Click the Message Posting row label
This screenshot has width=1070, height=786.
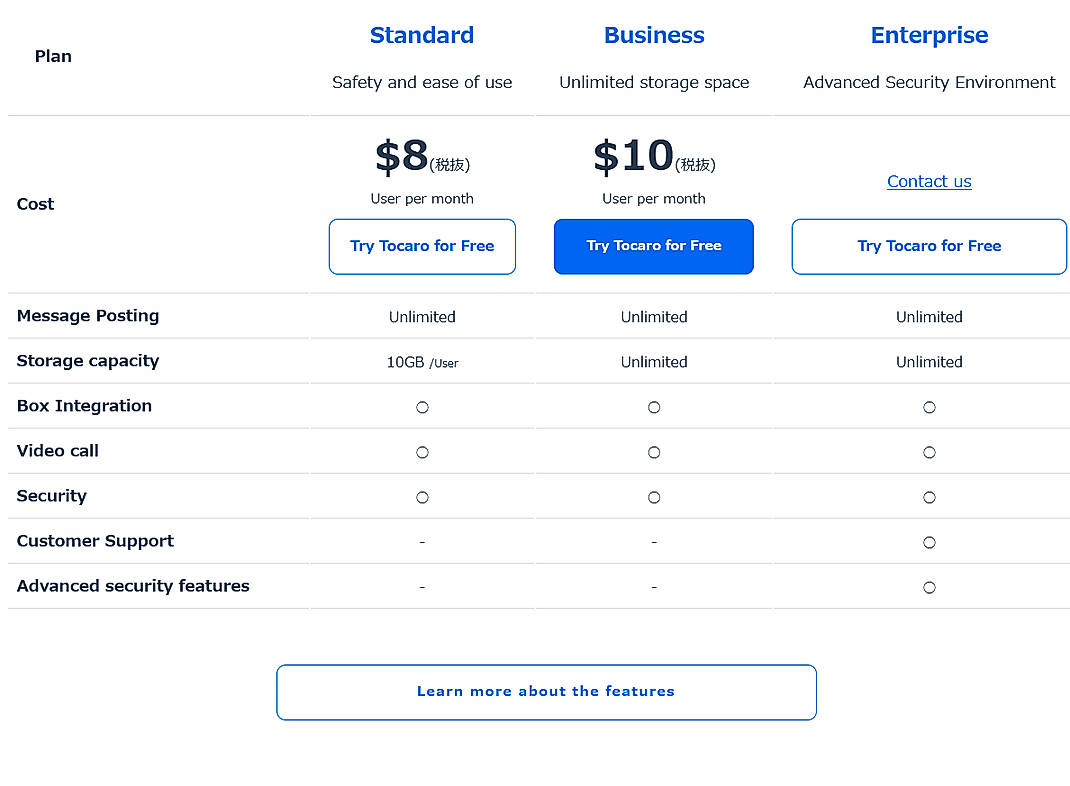click(88, 316)
